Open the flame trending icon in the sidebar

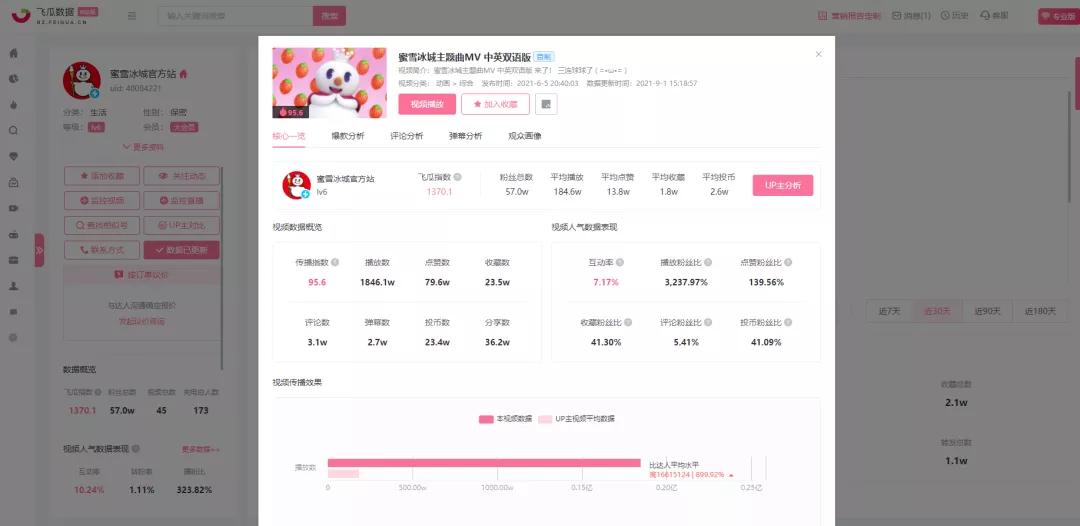pos(13,105)
